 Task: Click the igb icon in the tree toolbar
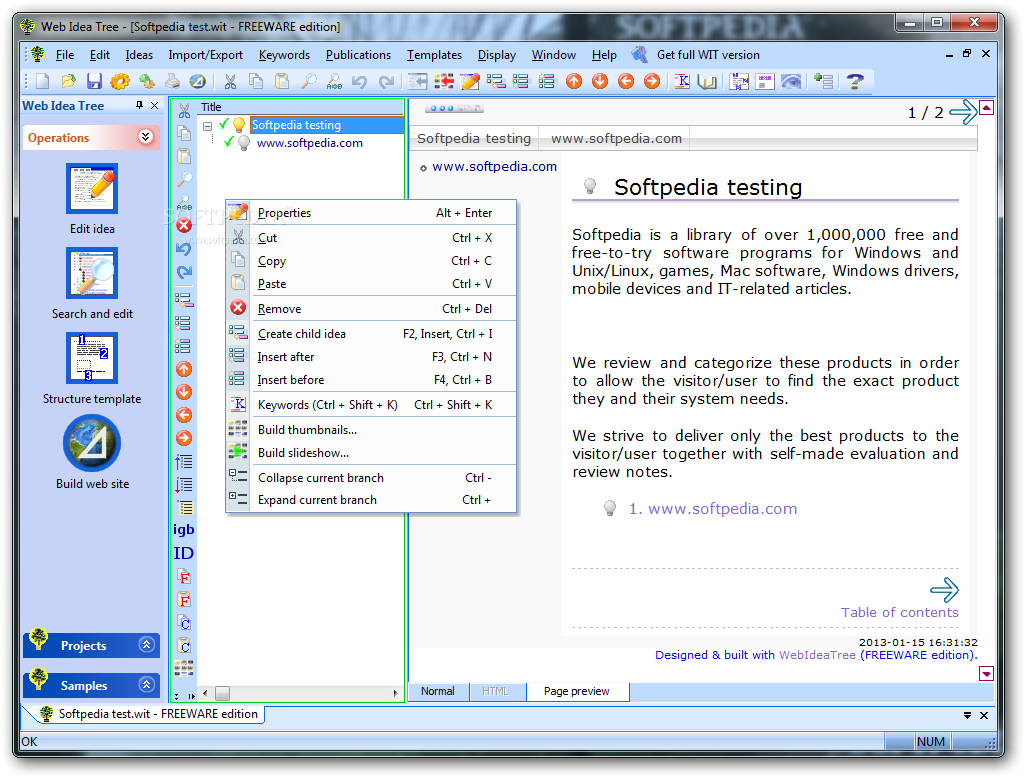[184, 530]
